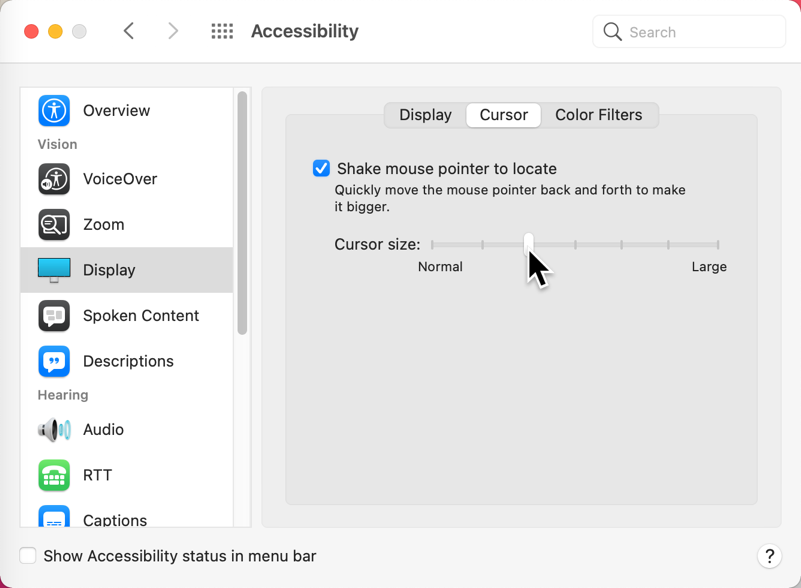Click the RTT phone keypad icon
This screenshot has width=801, height=588.
coord(54,475)
